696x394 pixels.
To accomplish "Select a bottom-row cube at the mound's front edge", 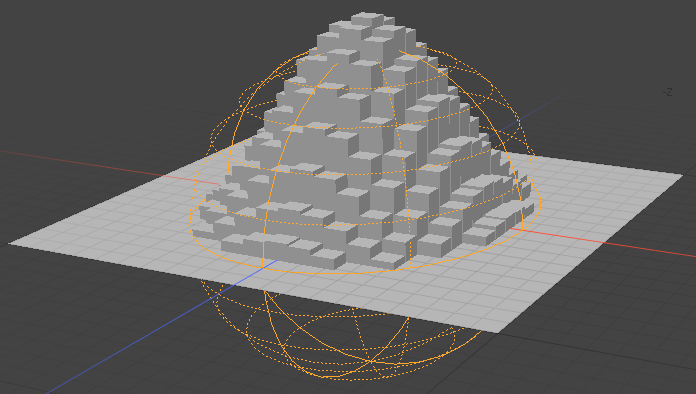I will [330, 259].
